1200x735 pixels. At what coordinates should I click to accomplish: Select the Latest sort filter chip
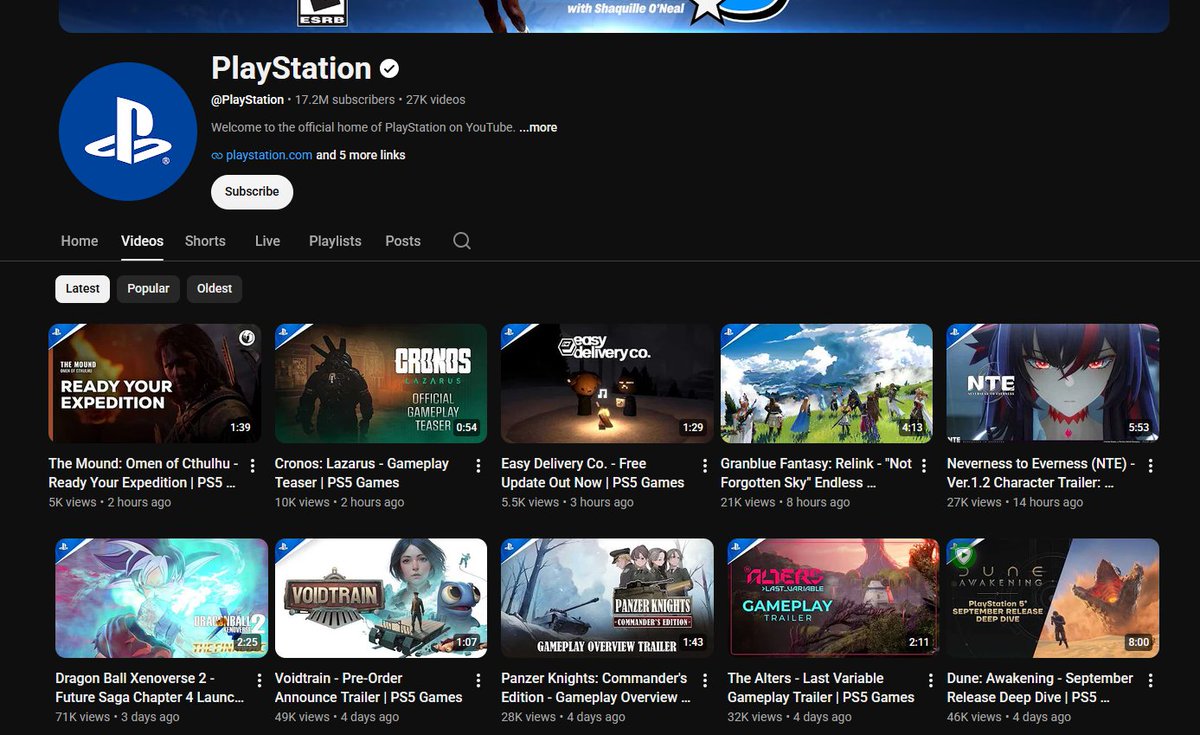[x=82, y=289]
